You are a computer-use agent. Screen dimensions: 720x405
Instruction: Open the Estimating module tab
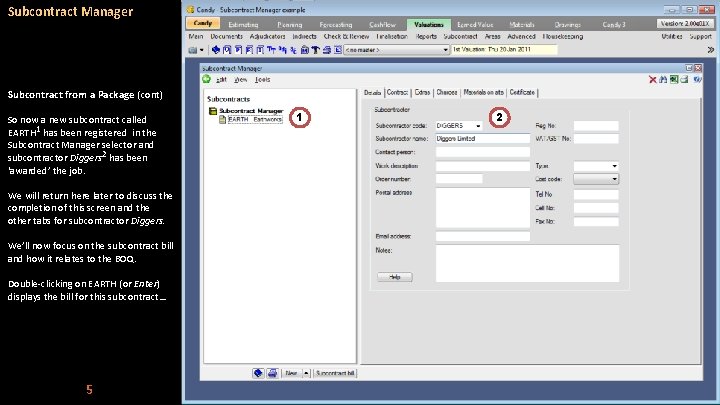coord(243,24)
